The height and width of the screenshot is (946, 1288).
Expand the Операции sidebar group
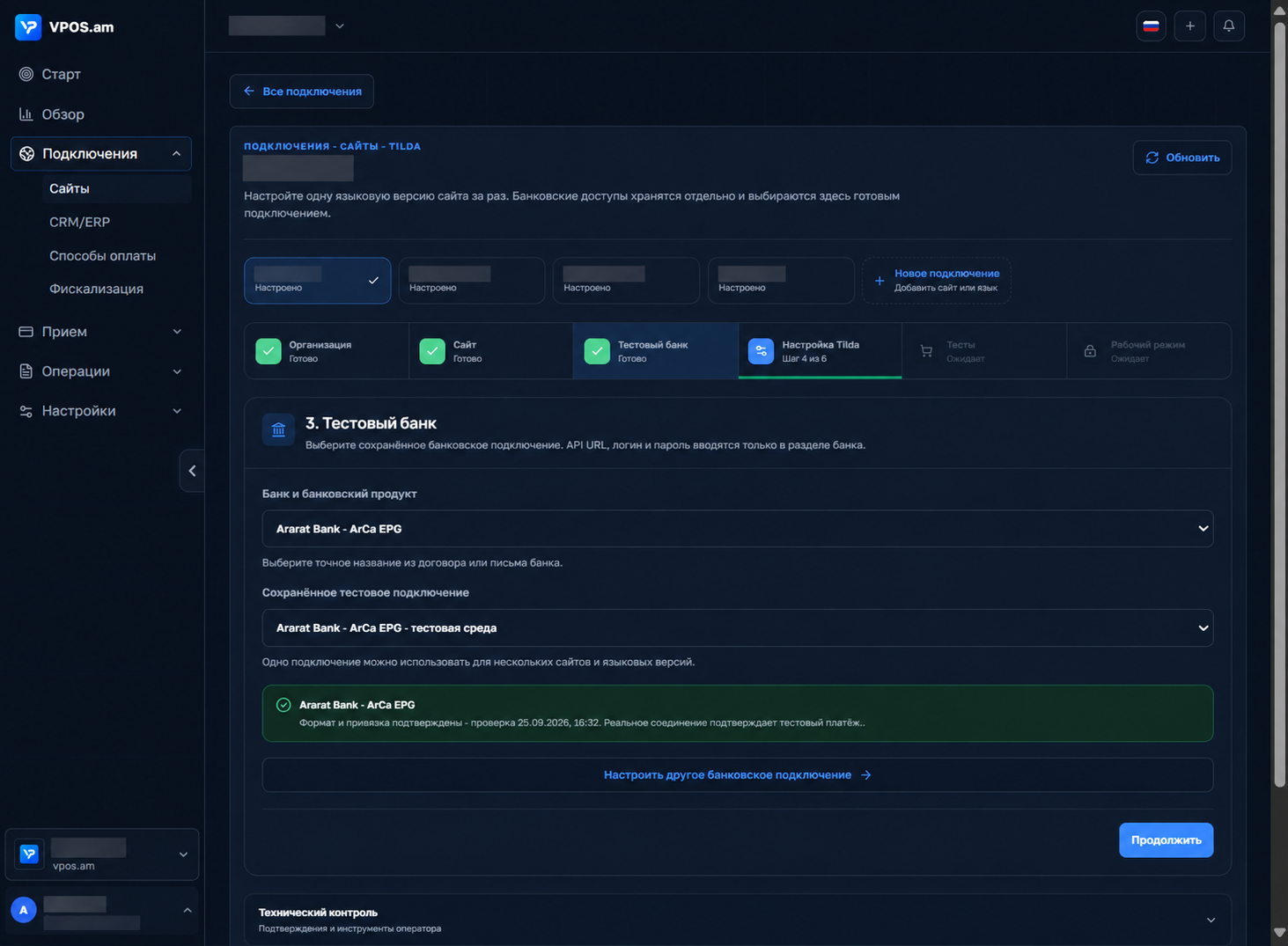point(177,371)
